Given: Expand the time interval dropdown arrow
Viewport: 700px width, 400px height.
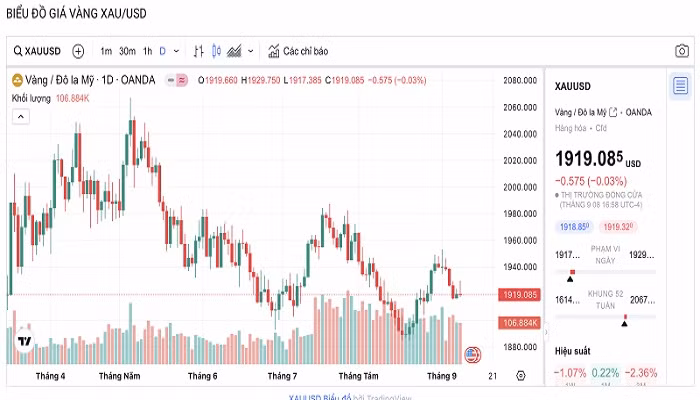Looking at the screenshot, I should [176, 51].
